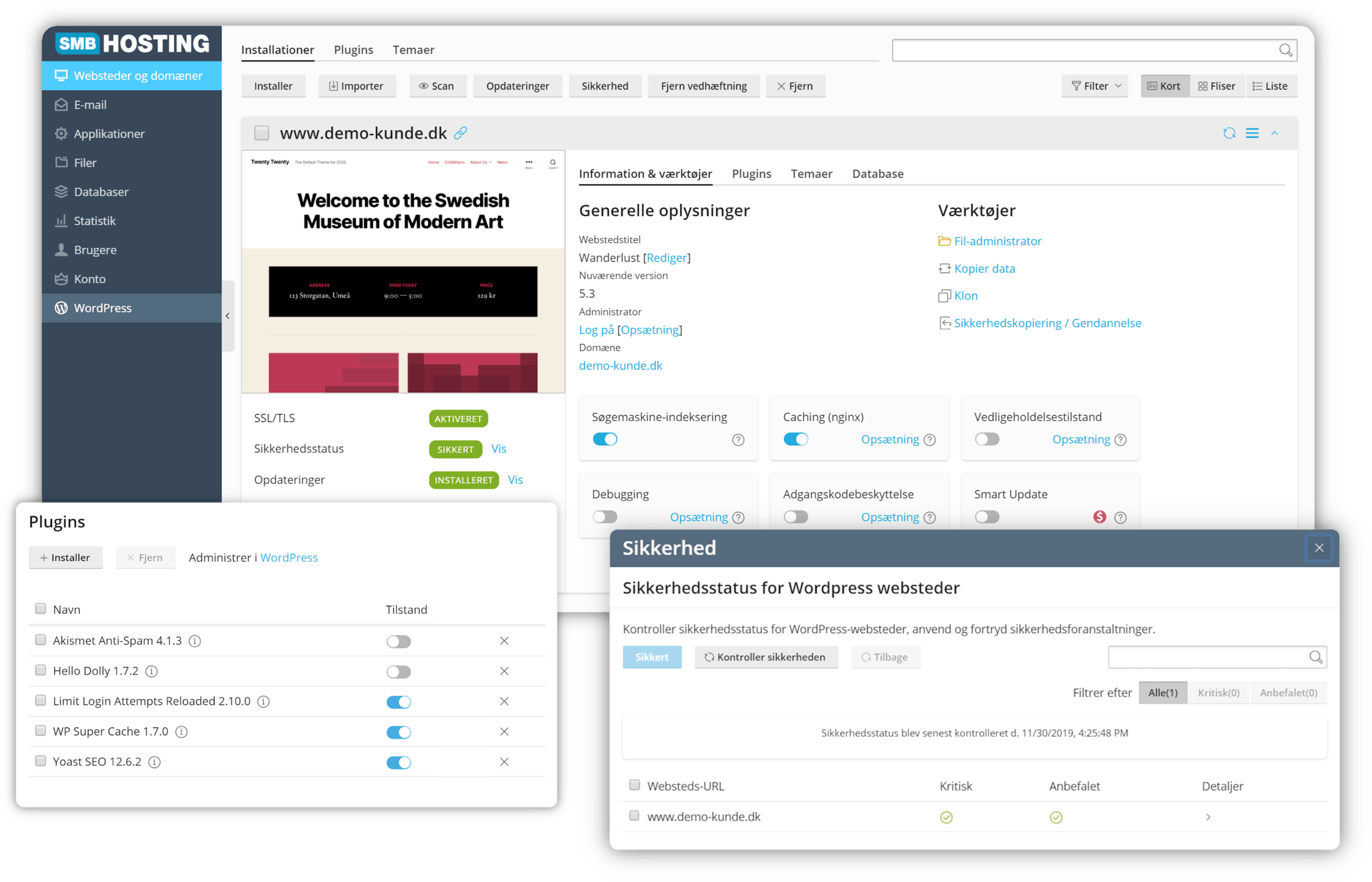Remove Yoast SEO with its X icon
The width and height of the screenshot is (1372, 882).
click(504, 762)
